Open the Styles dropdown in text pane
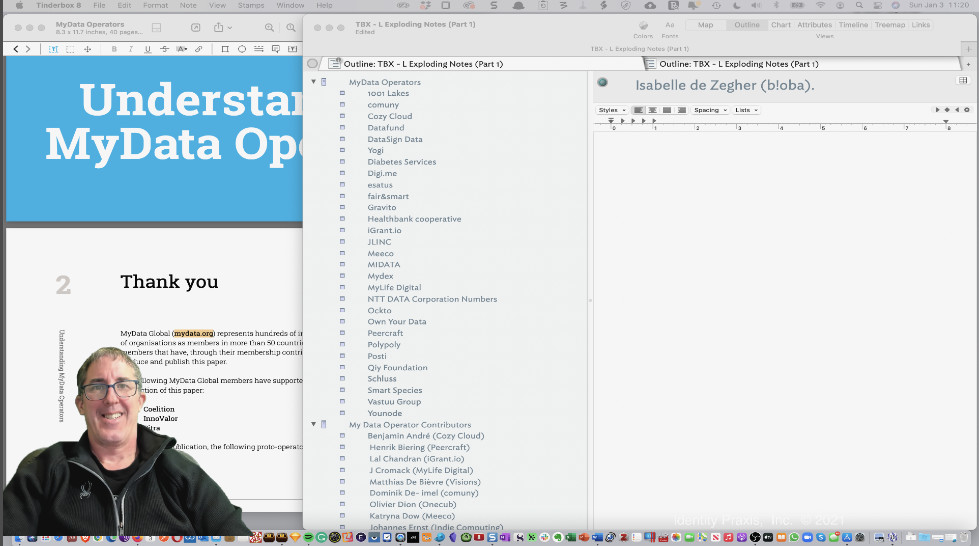This screenshot has width=979, height=546. click(x=612, y=110)
